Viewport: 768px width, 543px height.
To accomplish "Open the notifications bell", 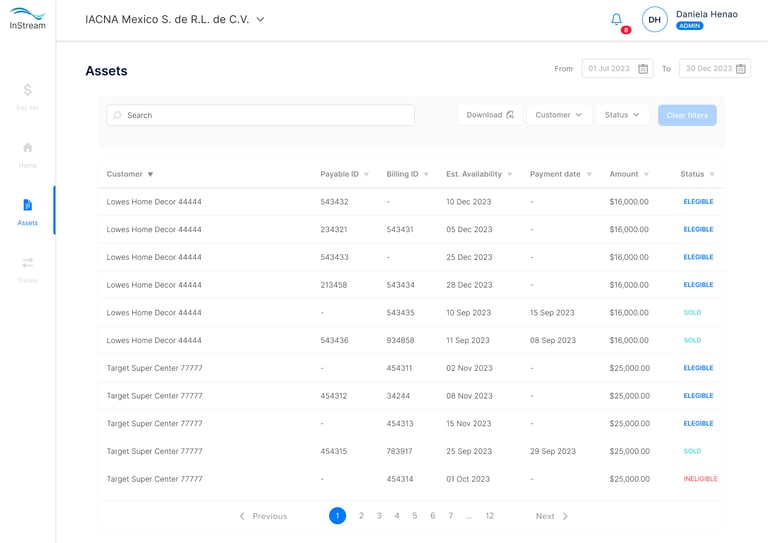I will coord(617,20).
